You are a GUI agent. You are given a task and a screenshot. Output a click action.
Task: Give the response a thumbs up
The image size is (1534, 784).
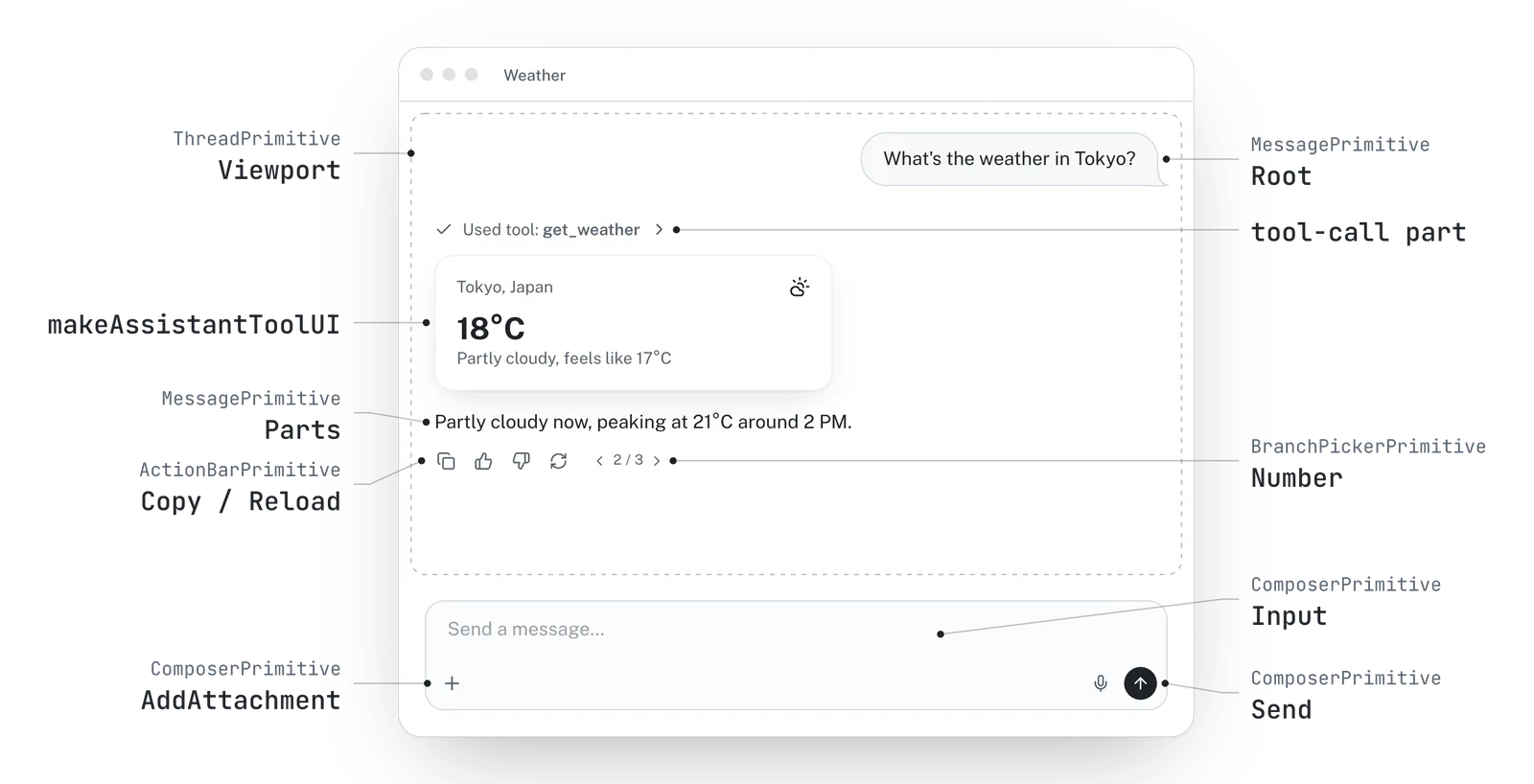click(483, 461)
